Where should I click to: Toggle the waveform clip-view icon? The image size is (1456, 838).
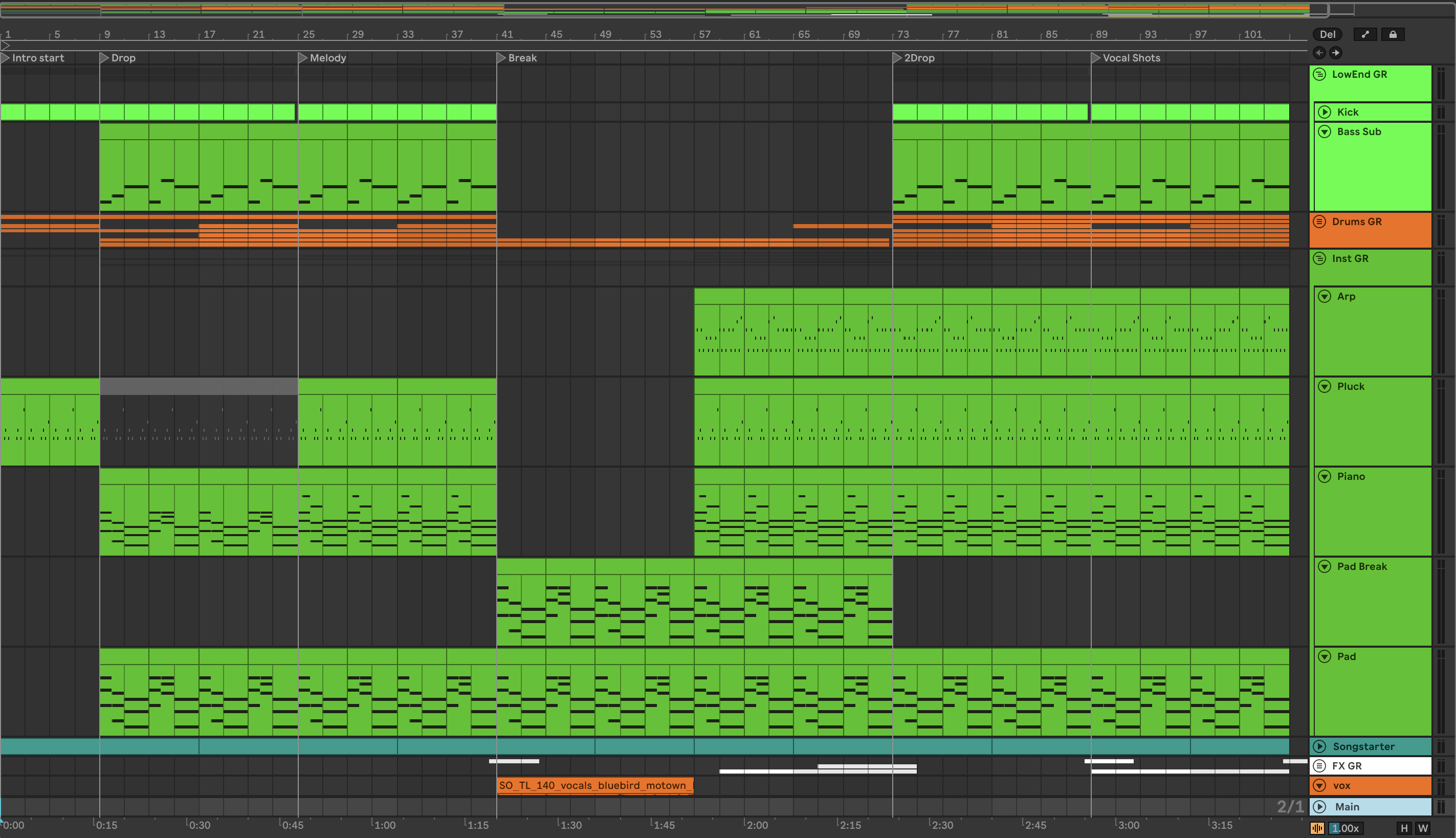[1317, 828]
